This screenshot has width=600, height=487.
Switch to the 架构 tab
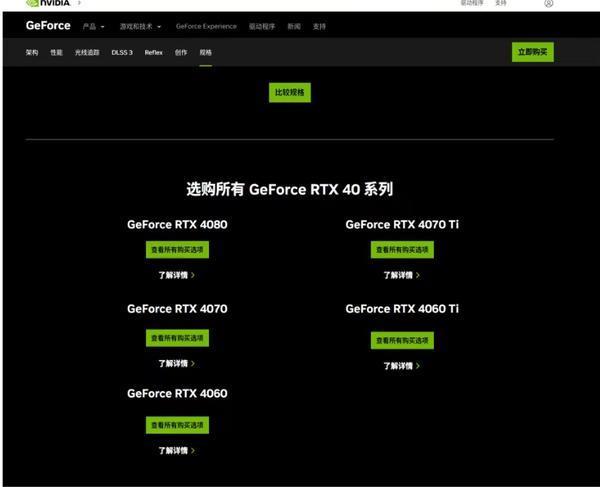pyautogui.click(x=32, y=52)
